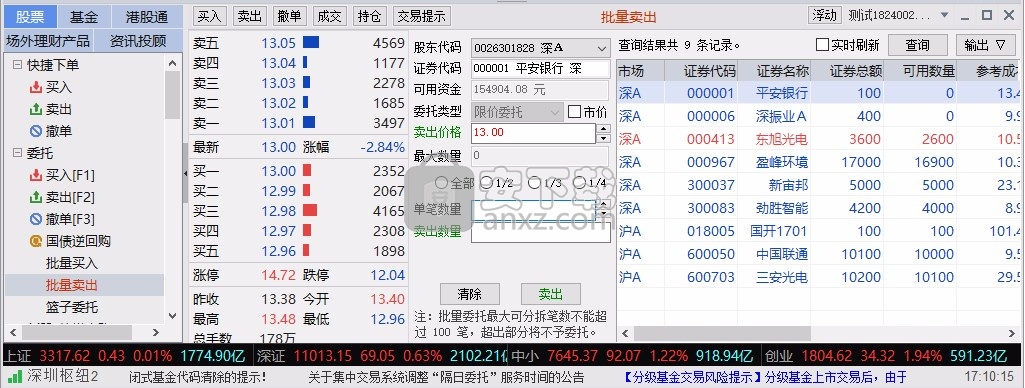Switch to the 基金 tab
This screenshot has height=388, width=1025.
pos(84,17)
